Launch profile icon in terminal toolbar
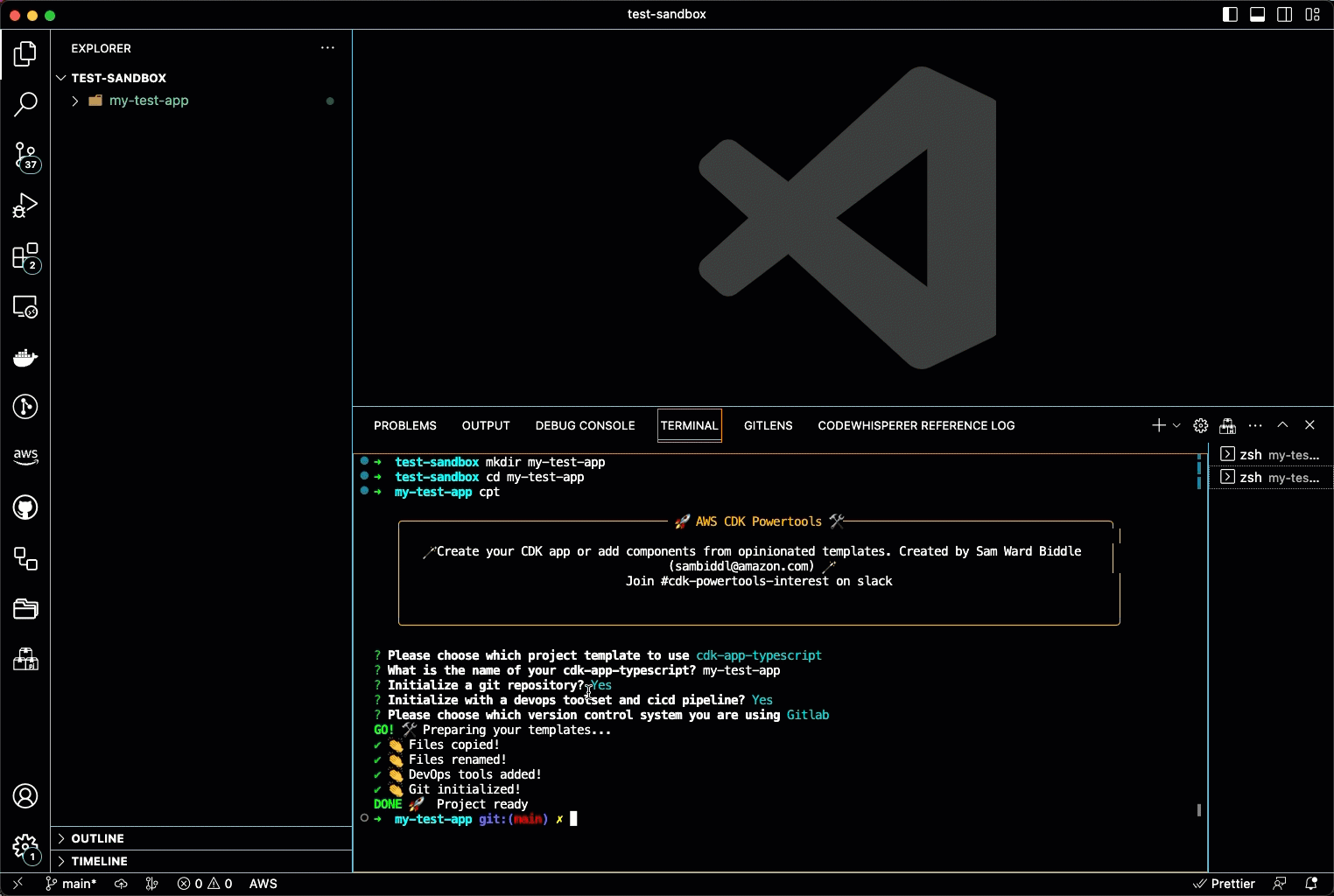Viewport: 1334px width, 896px height. [x=1228, y=425]
